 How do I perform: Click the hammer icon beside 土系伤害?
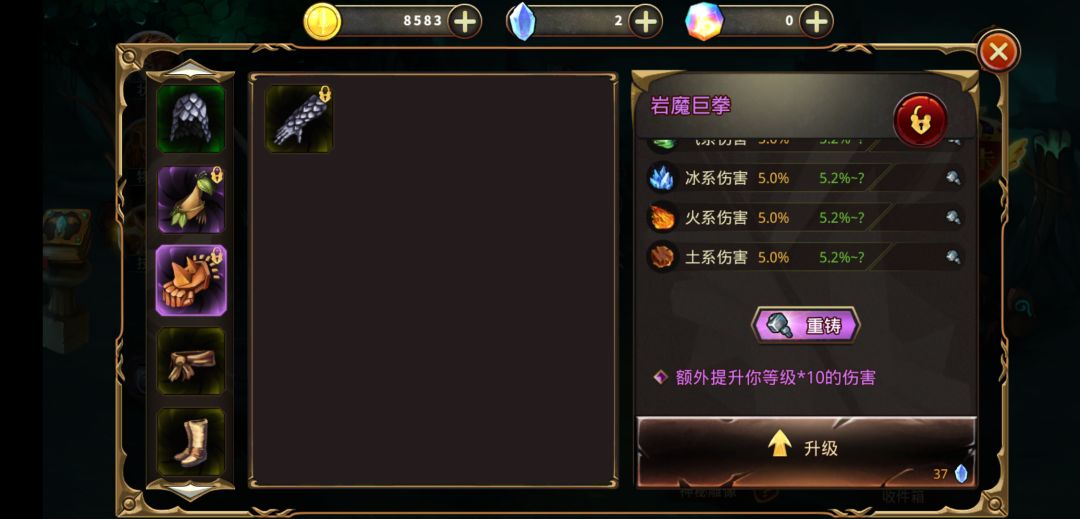pos(953,257)
